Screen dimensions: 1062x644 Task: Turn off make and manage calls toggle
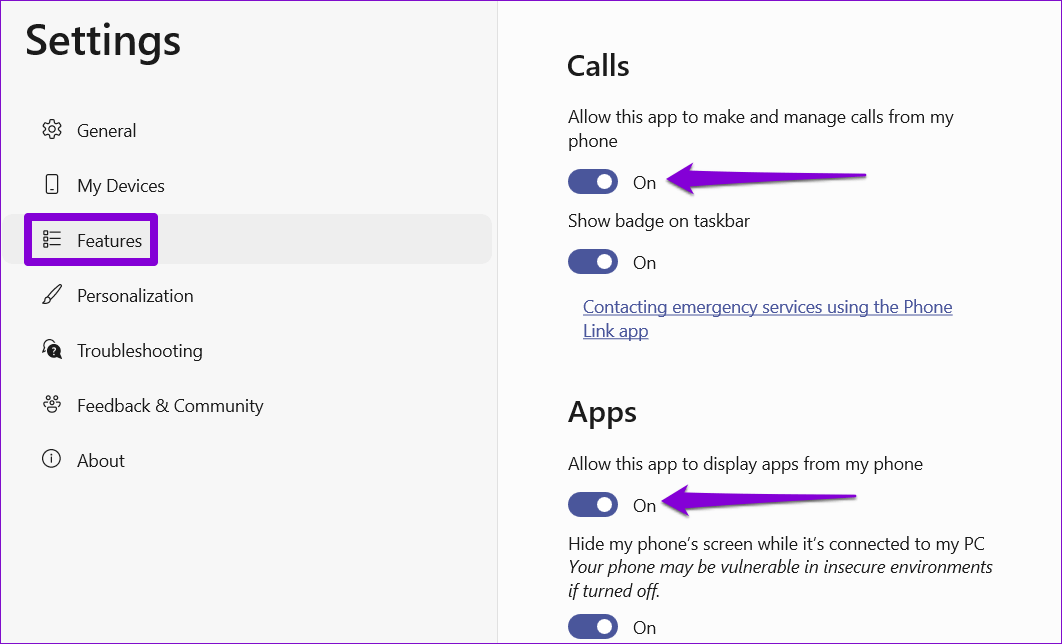[593, 181]
